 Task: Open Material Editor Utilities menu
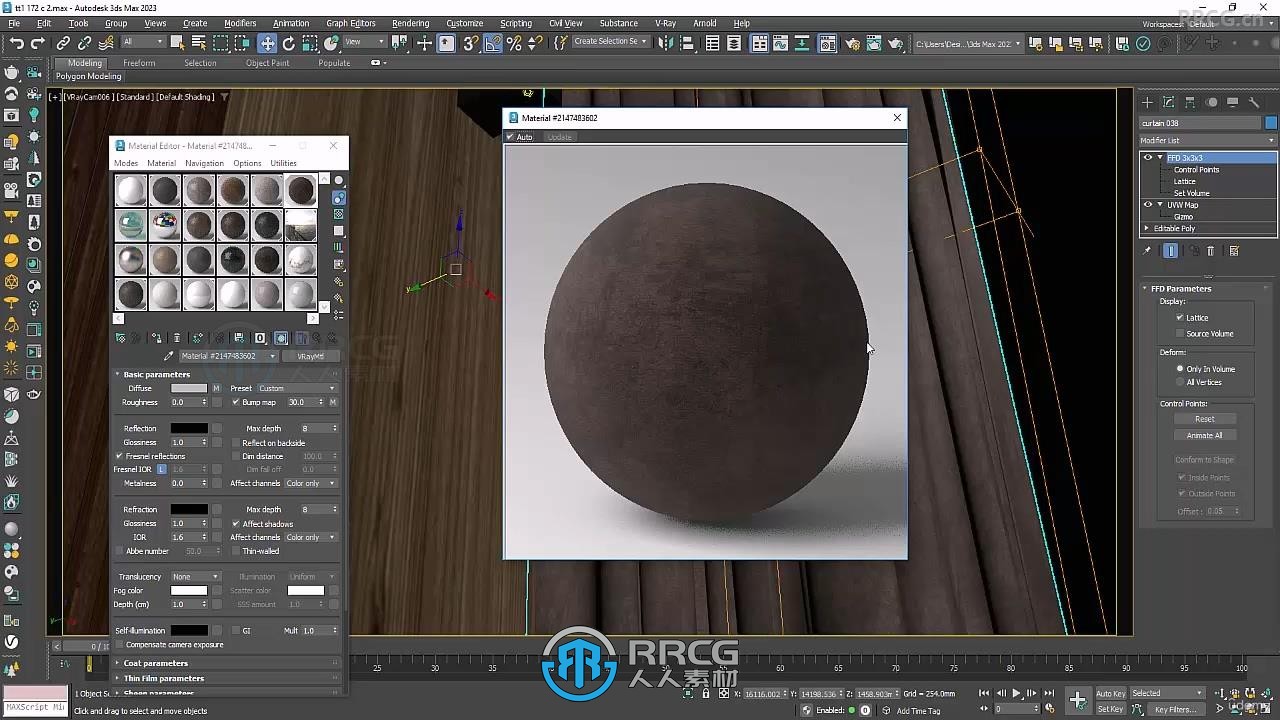(283, 163)
